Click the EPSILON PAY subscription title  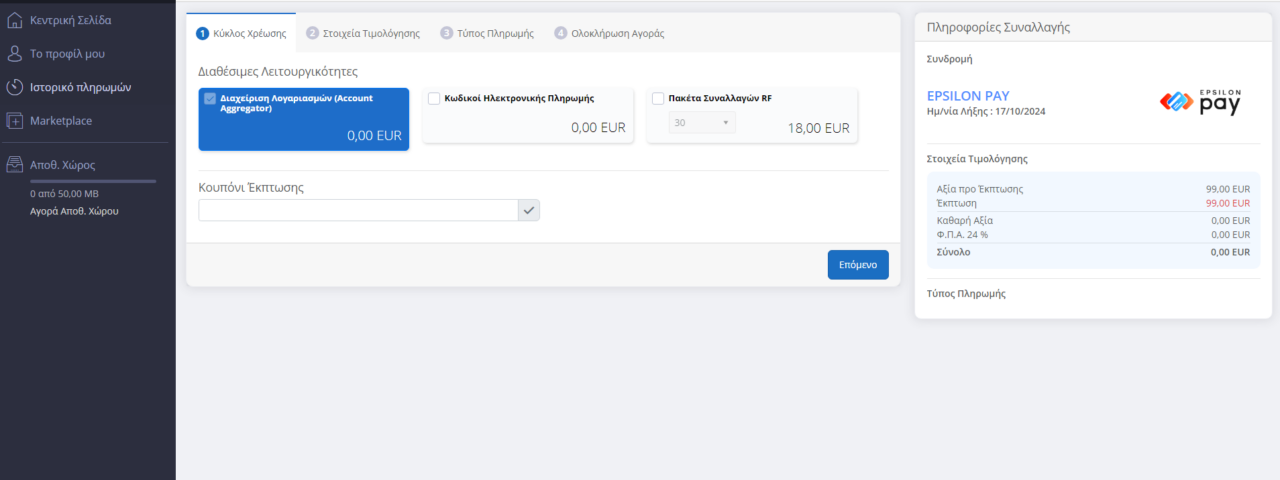[968, 96]
